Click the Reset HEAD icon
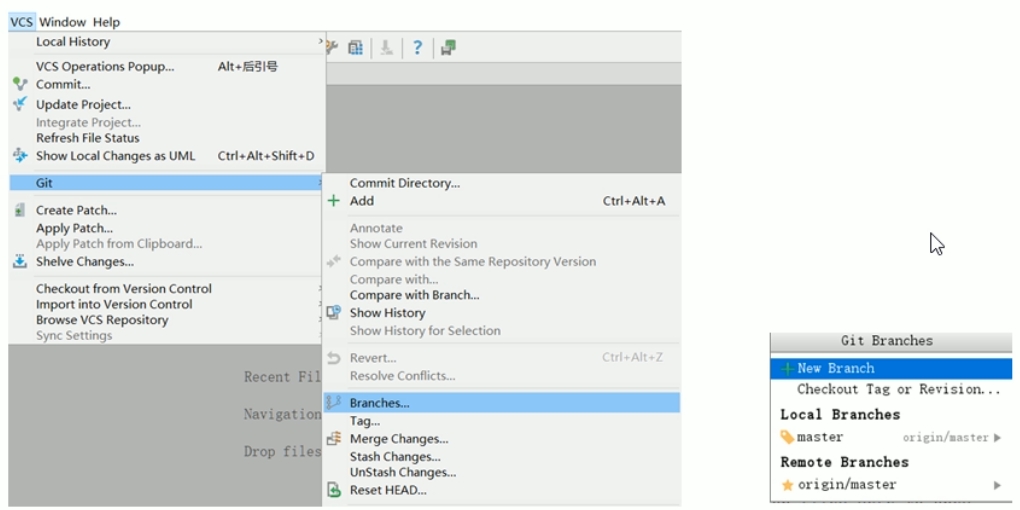Image resolution: width=1020 pixels, height=510 pixels. pos(334,490)
